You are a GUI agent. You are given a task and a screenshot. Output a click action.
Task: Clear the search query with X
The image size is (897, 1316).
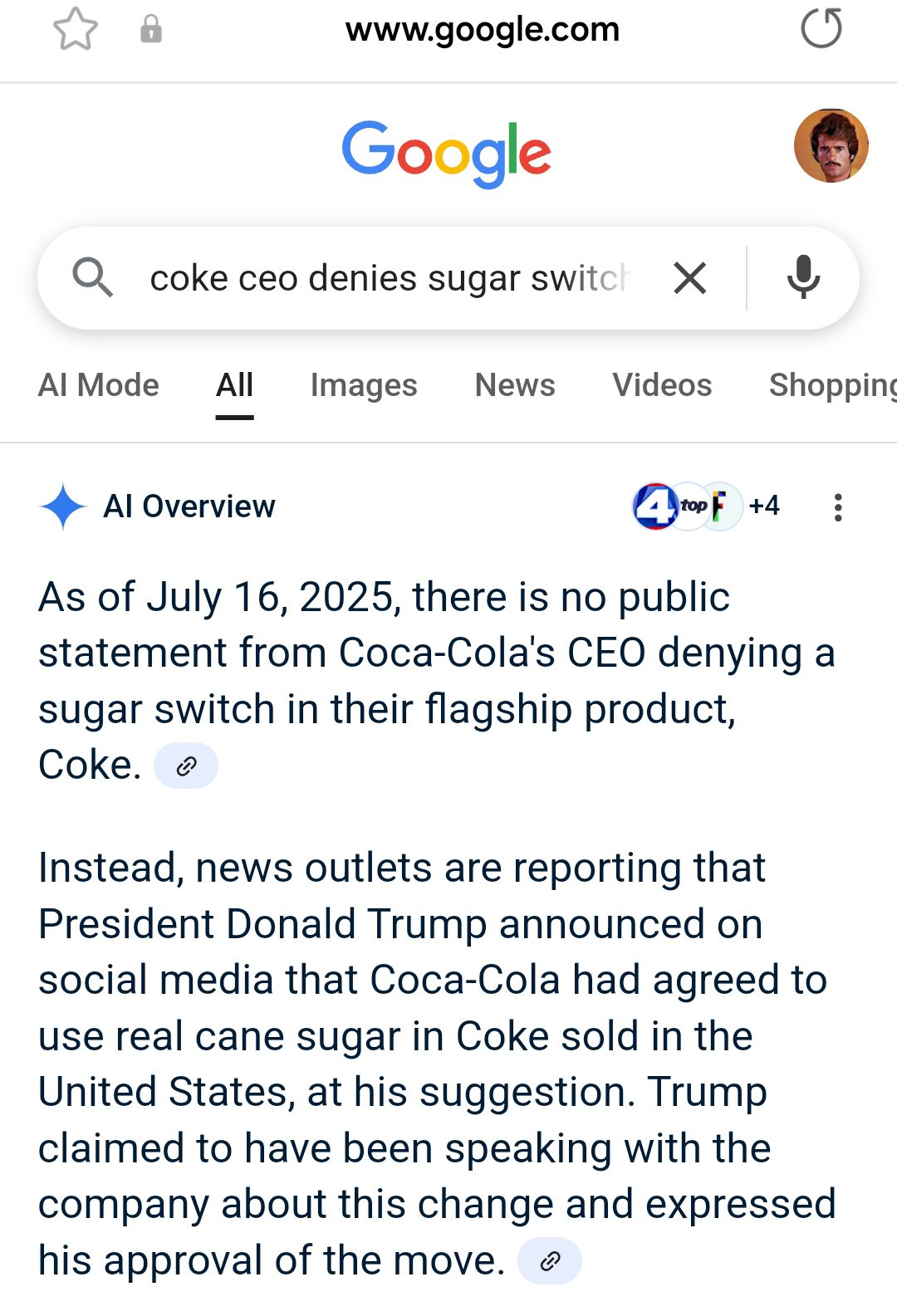point(690,278)
